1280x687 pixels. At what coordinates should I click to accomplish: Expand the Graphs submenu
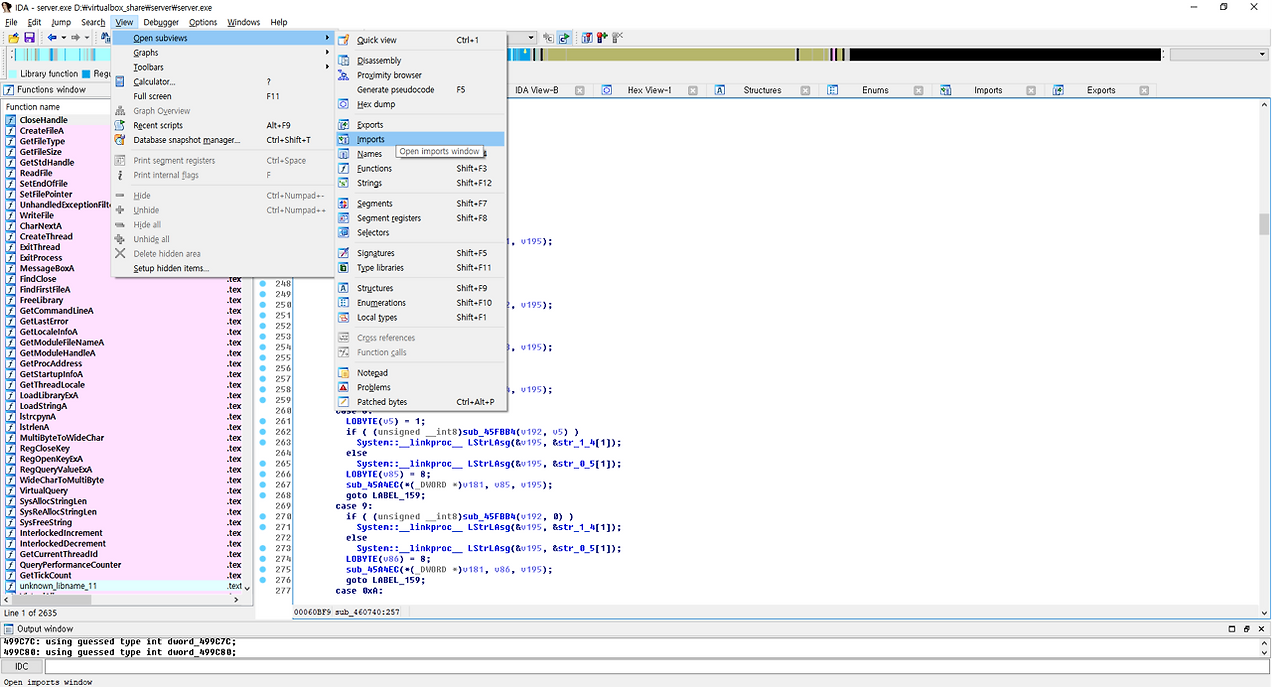(x=222, y=53)
